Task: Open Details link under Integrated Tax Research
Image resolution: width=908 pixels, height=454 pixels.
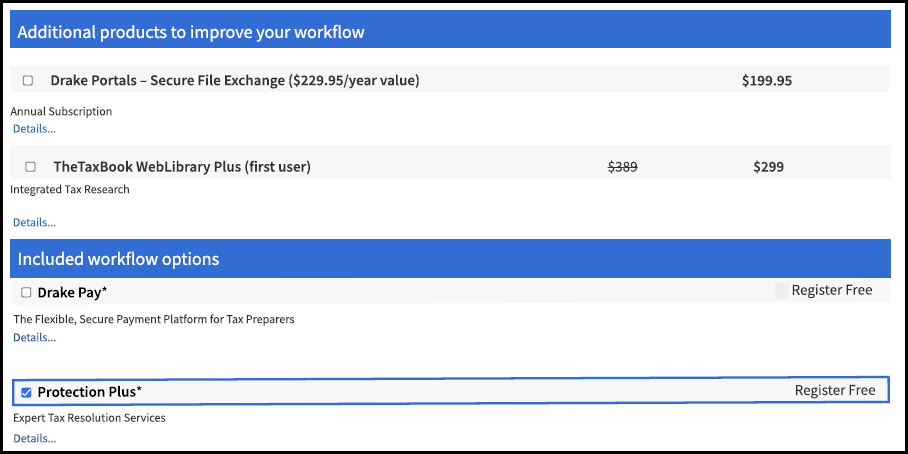Action: (x=35, y=222)
